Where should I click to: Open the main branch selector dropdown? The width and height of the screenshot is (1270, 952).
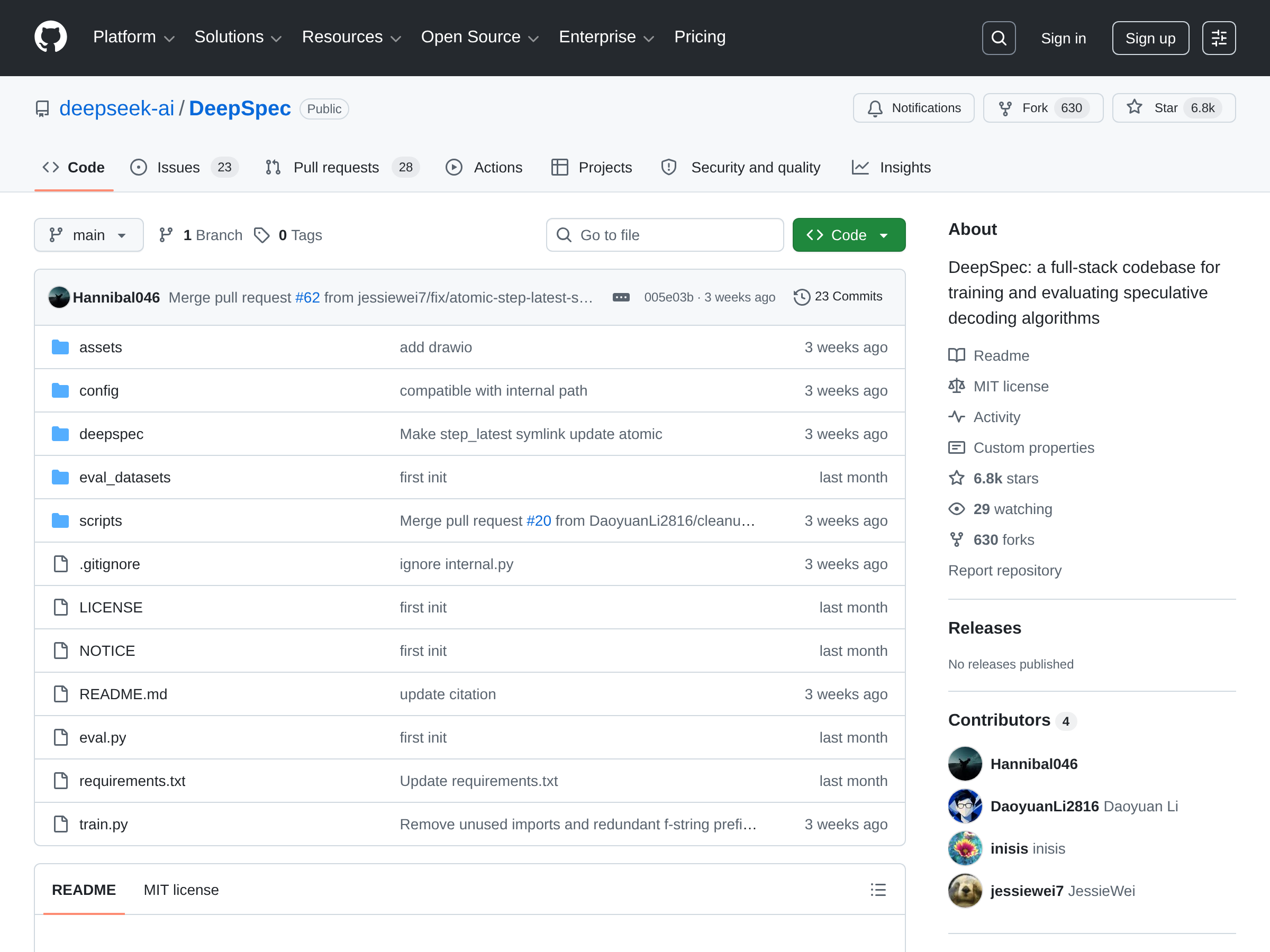tap(88, 235)
